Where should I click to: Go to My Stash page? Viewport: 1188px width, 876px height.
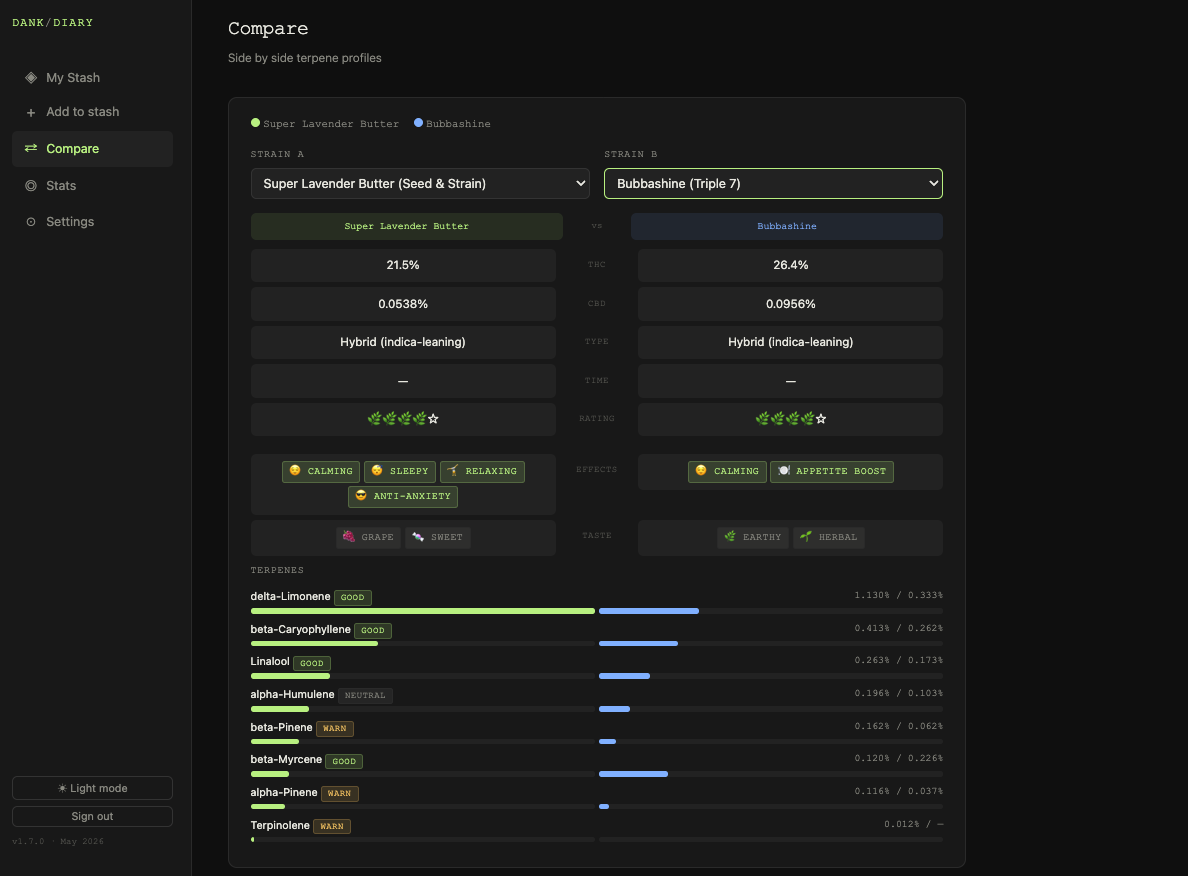(x=92, y=77)
